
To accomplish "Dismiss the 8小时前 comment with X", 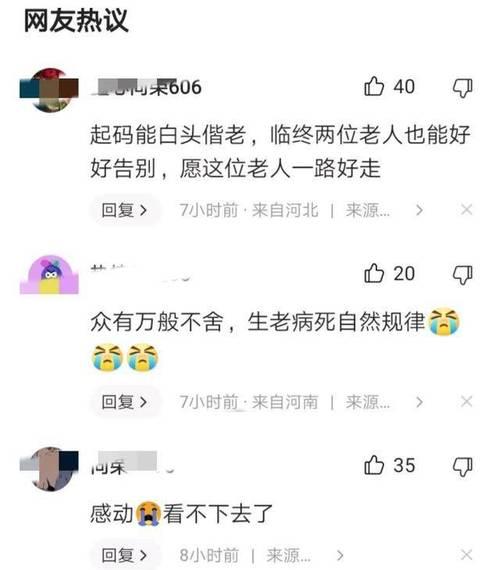I will 467,555.
